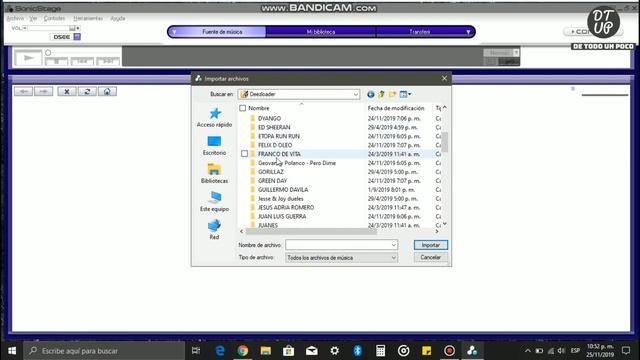Create a new folder in import dialog

392,94
